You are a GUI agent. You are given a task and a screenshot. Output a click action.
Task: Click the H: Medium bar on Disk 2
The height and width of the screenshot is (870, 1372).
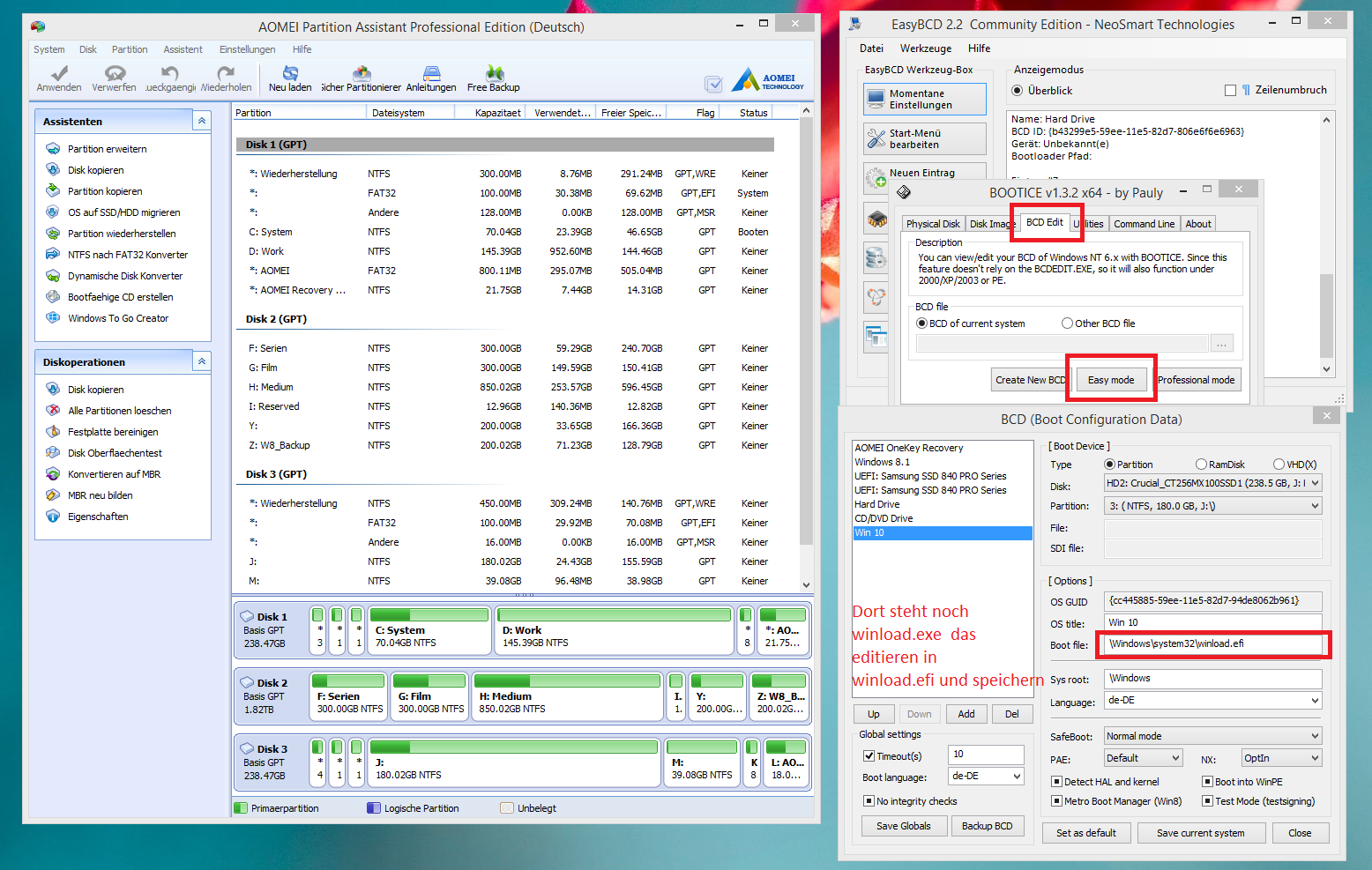568,695
